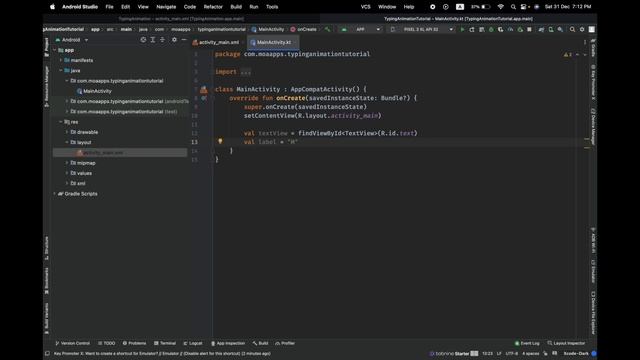Click the Debug app bug icon
Viewport: 640px width, 360px height.
pyautogui.click(x=491, y=29)
